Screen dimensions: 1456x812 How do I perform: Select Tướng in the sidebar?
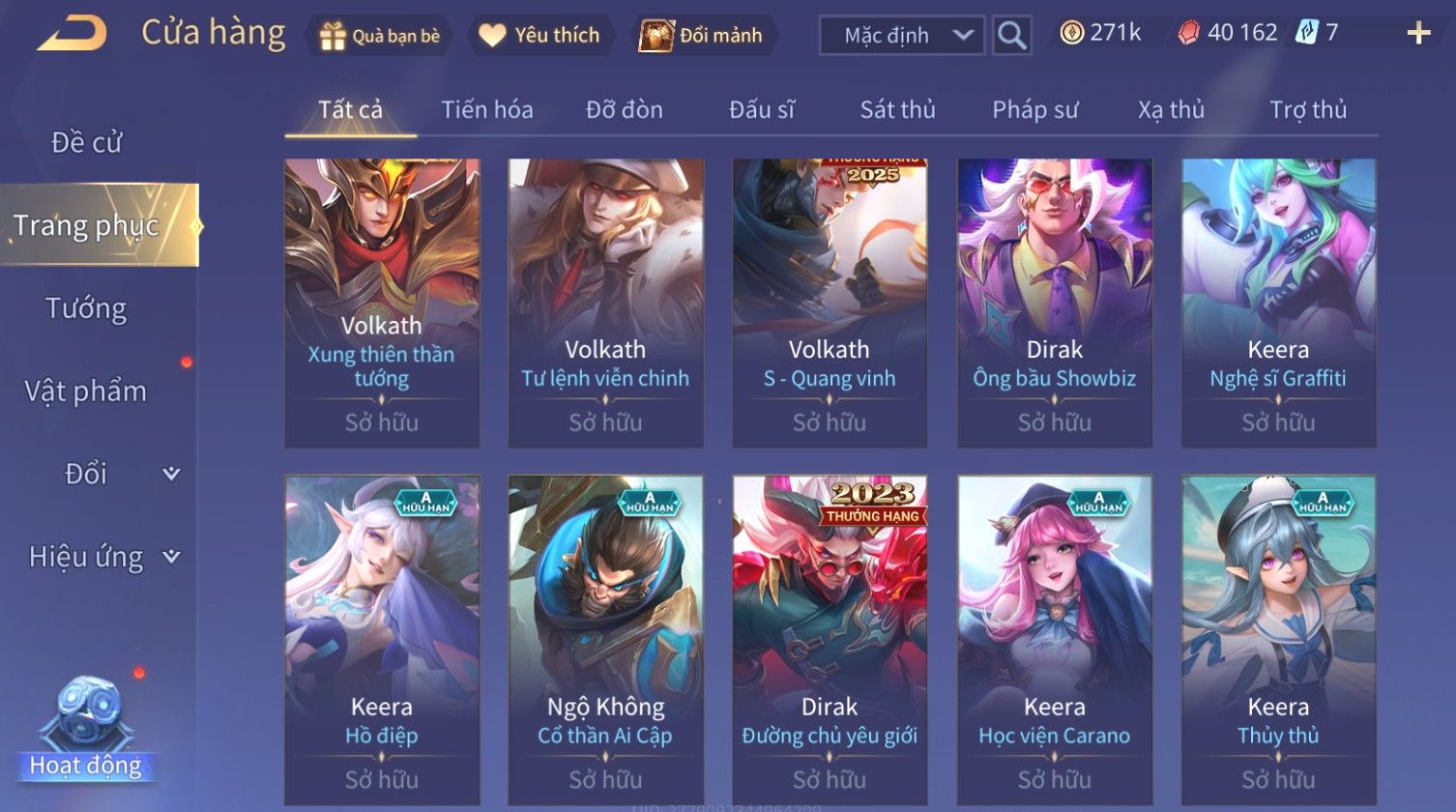coord(86,308)
